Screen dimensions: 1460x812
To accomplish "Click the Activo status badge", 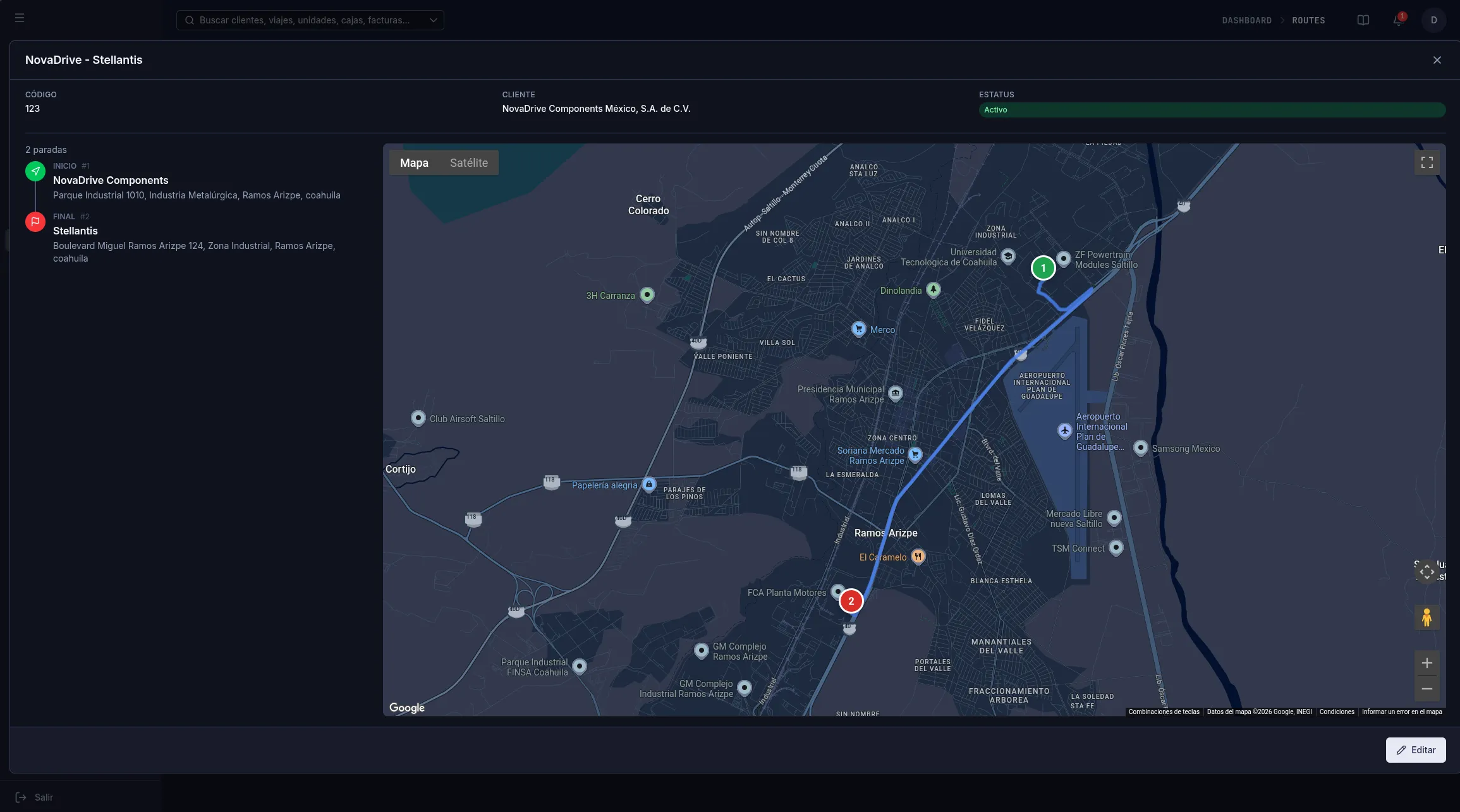I will tap(1212, 110).
